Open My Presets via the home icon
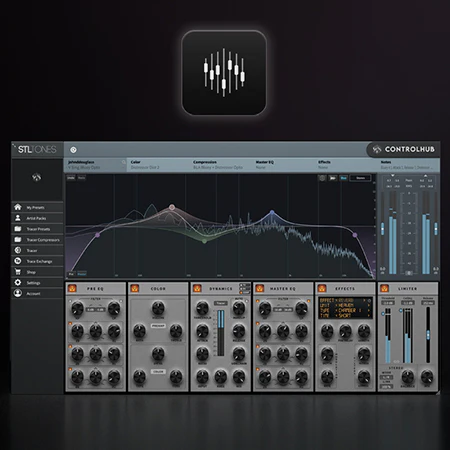This screenshot has height=450, width=450. 18,207
